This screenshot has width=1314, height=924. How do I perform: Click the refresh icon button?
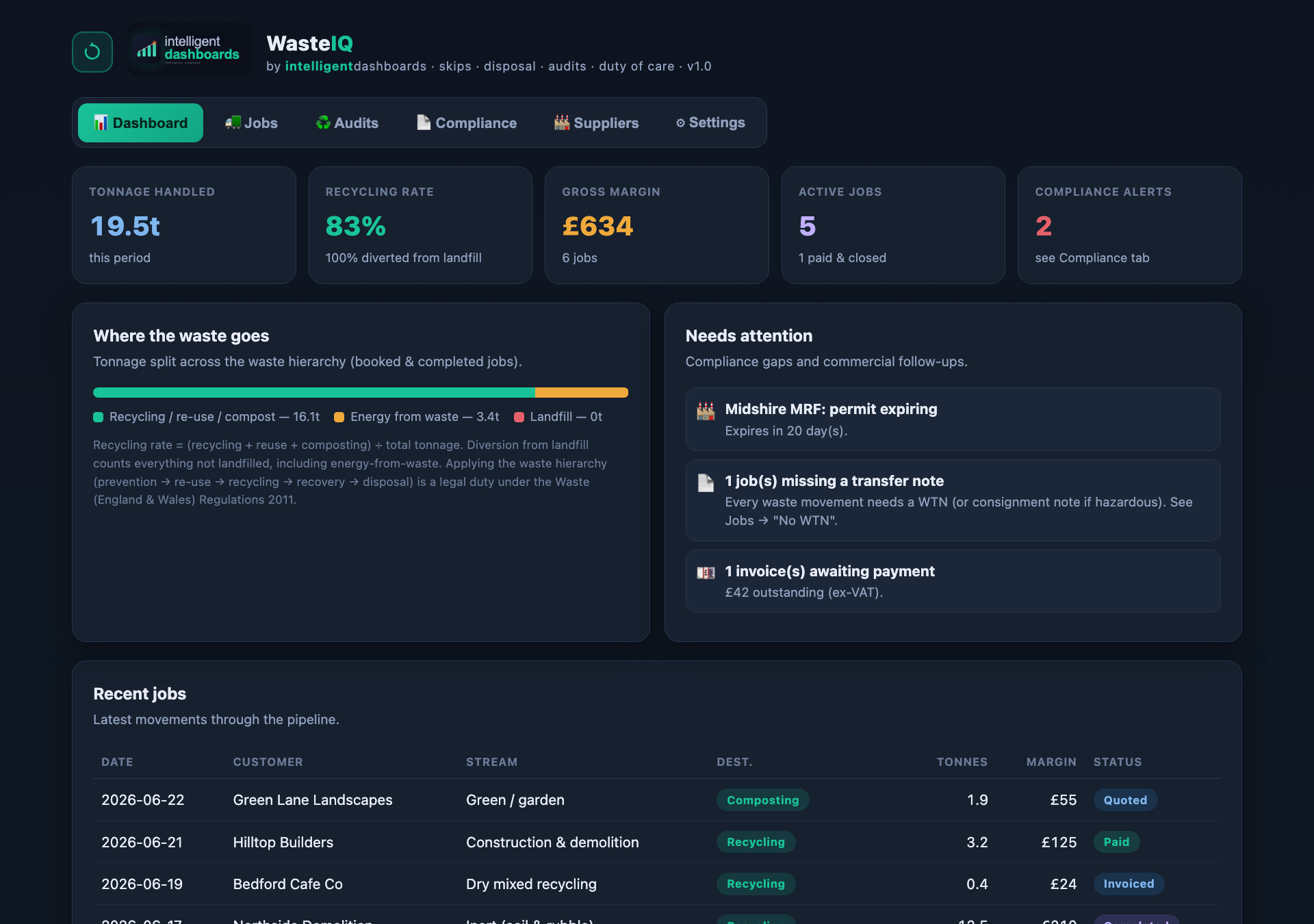(92, 52)
